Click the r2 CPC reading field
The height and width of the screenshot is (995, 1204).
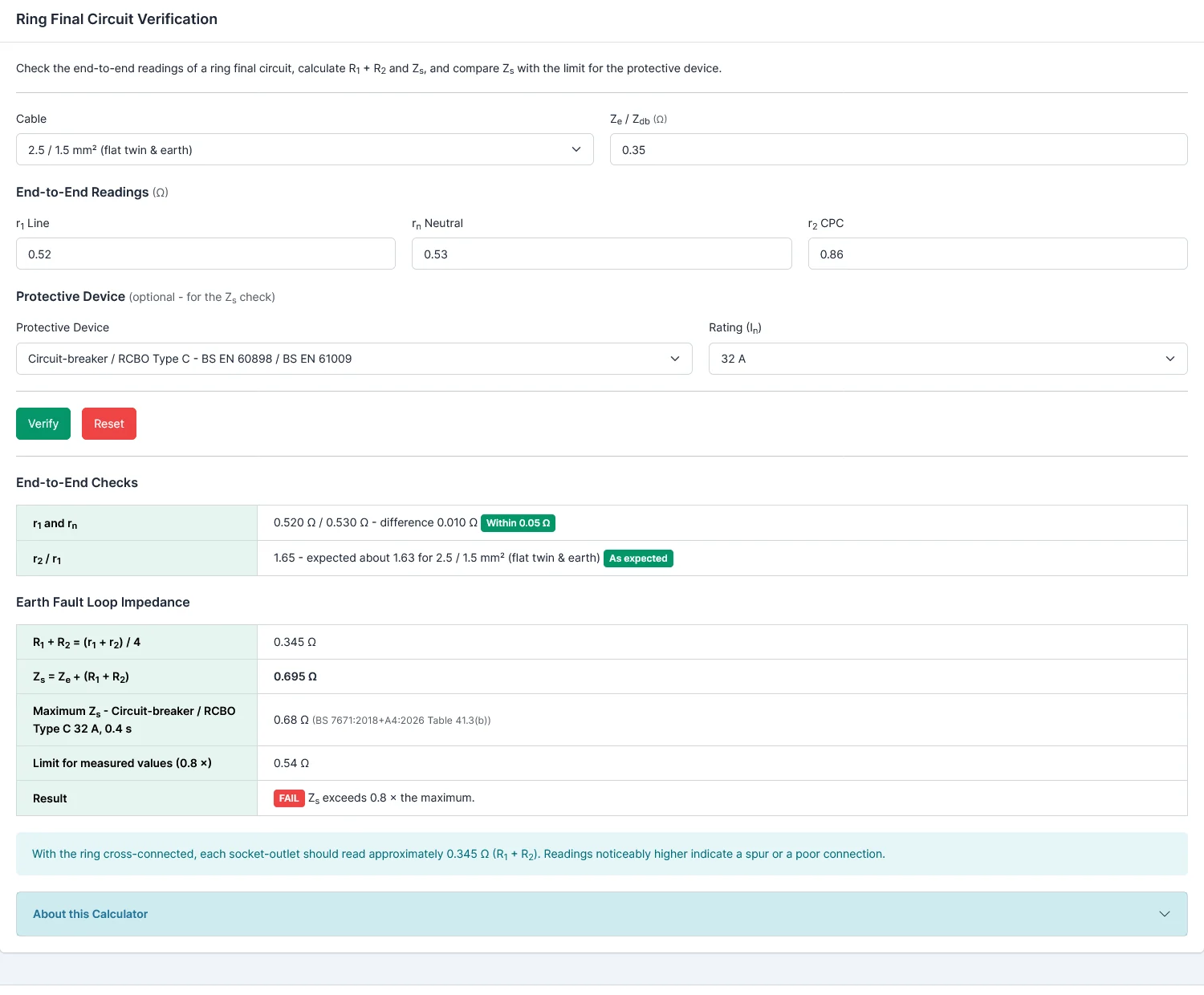point(998,254)
